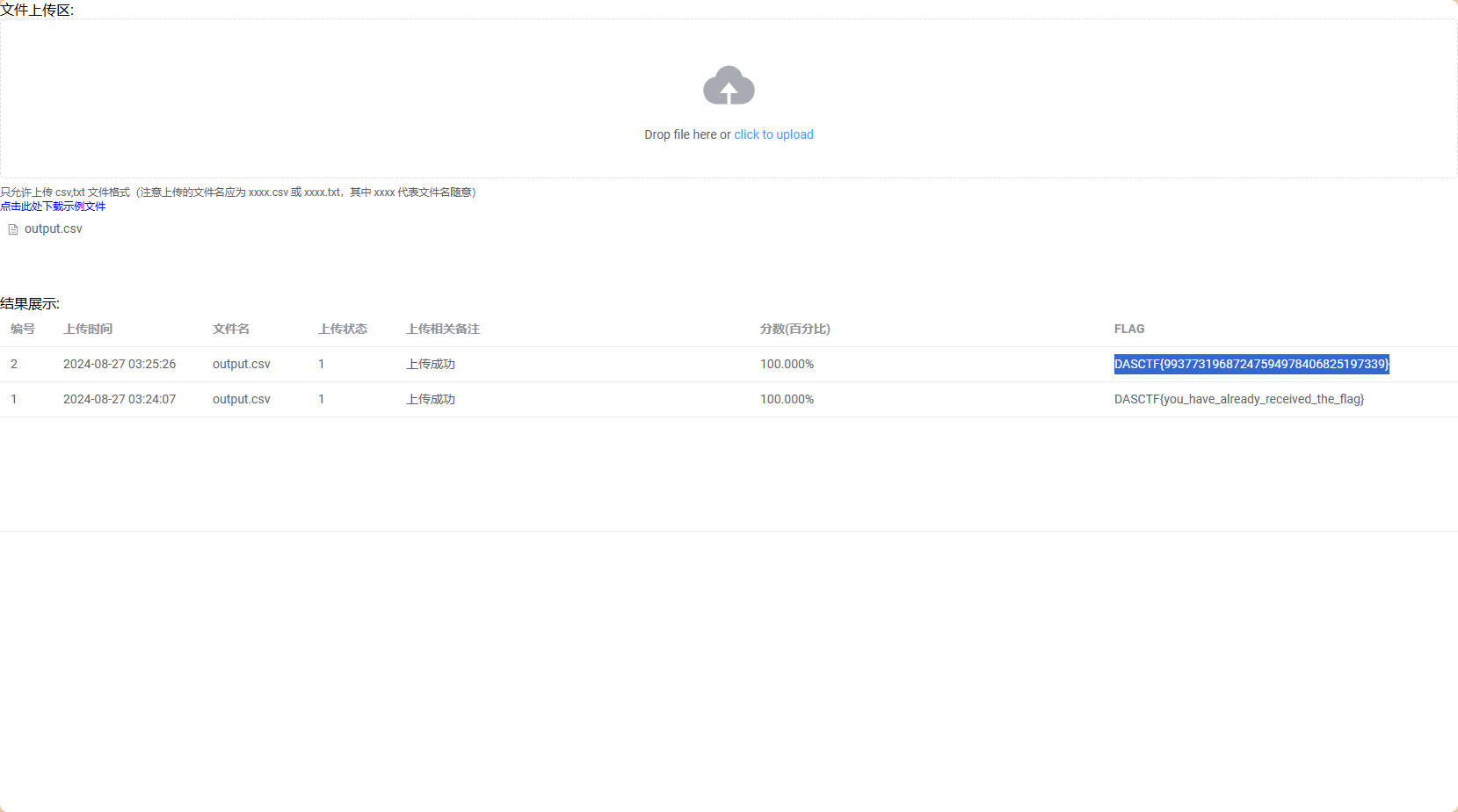Click the highlighted DASCTF flag with digits
This screenshot has width=1458, height=812.
1251,364
